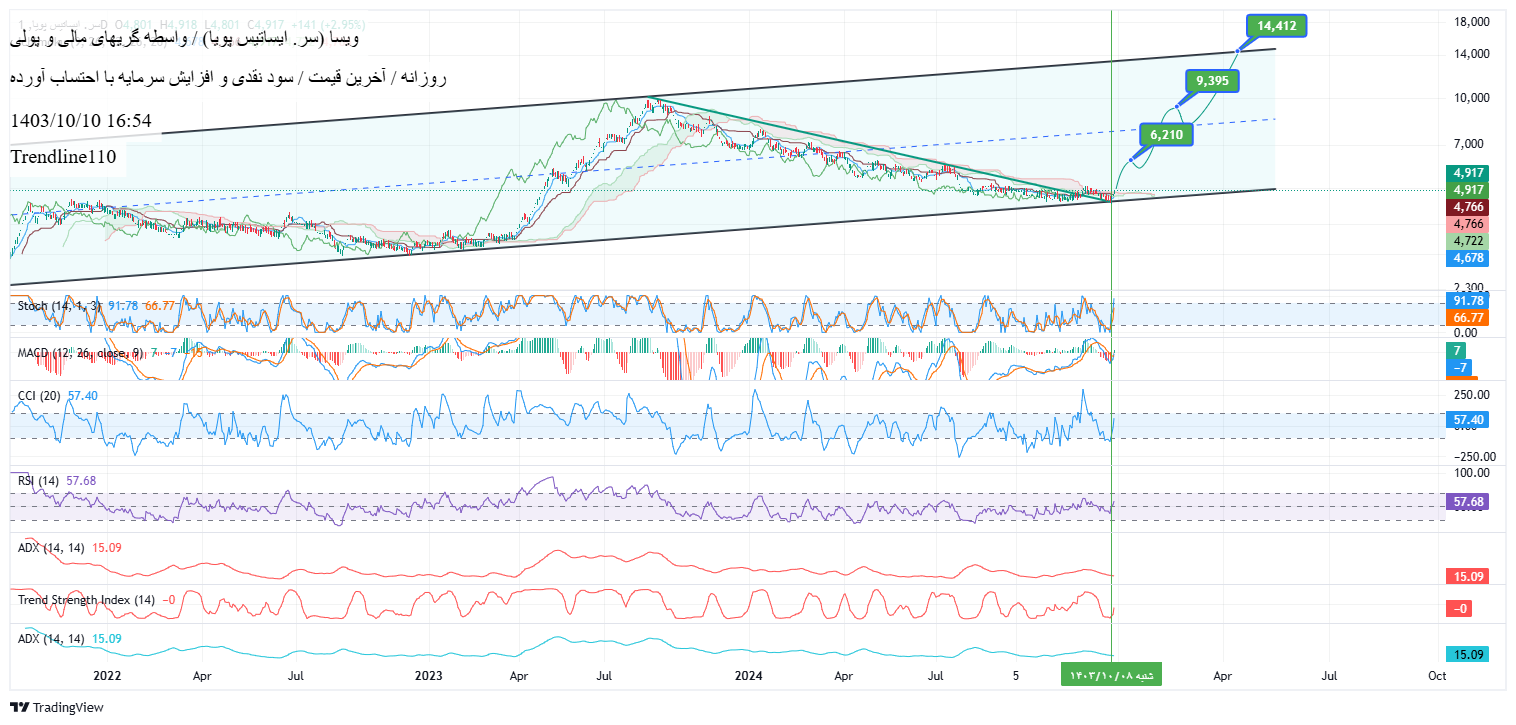This screenshot has height=725, width=1516.
Task: Click the blue 4,678 price axis tag
Action: [1469, 258]
